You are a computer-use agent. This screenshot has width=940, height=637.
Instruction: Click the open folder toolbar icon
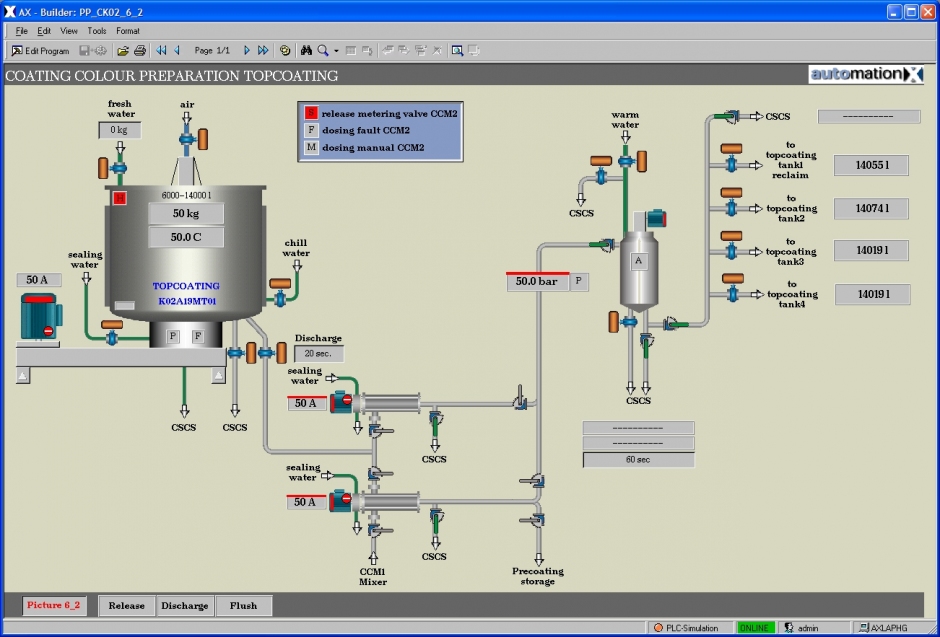[x=123, y=51]
